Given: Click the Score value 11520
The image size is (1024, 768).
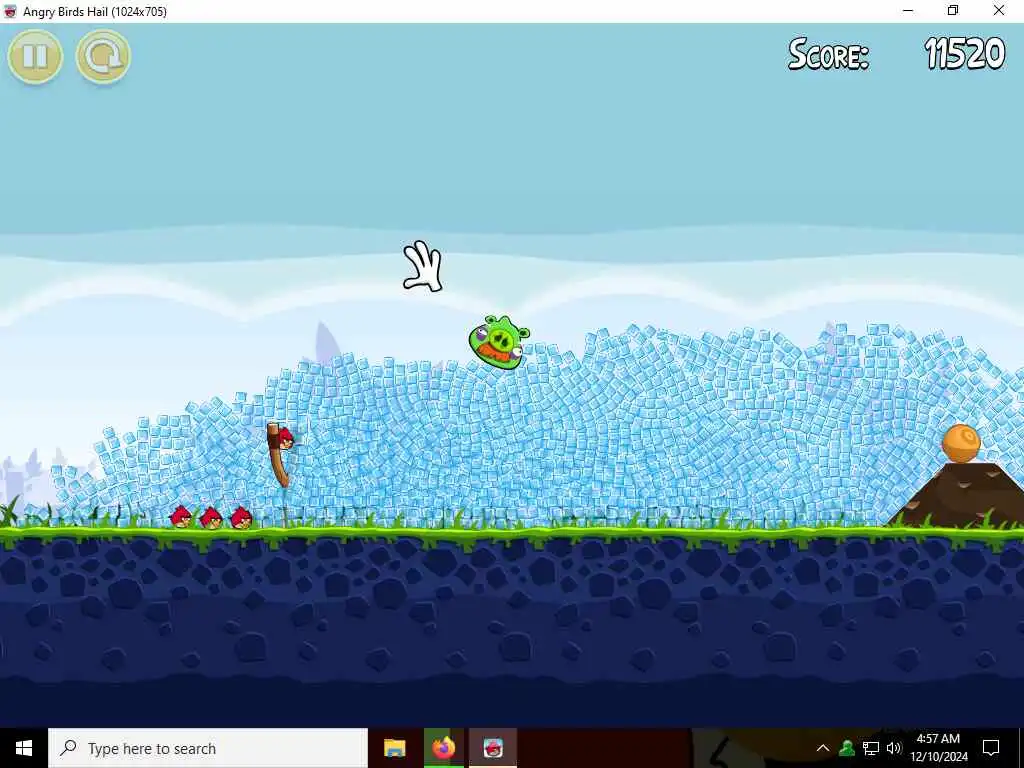Looking at the screenshot, I should (x=965, y=54).
